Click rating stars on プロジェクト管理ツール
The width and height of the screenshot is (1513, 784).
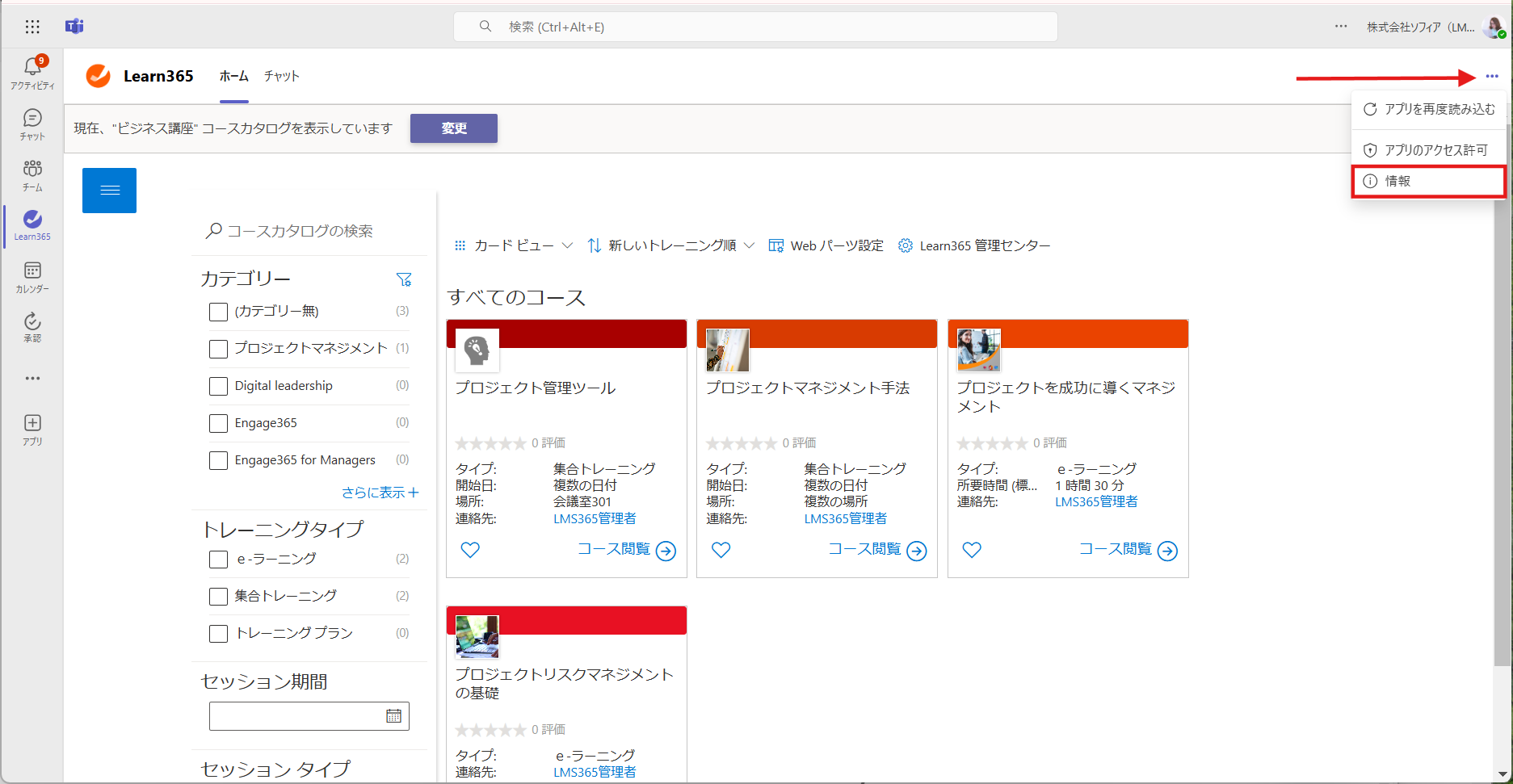(x=491, y=443)
